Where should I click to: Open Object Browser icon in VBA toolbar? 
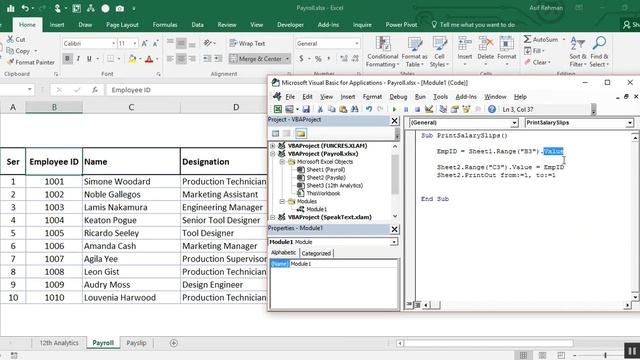point(466,109)
